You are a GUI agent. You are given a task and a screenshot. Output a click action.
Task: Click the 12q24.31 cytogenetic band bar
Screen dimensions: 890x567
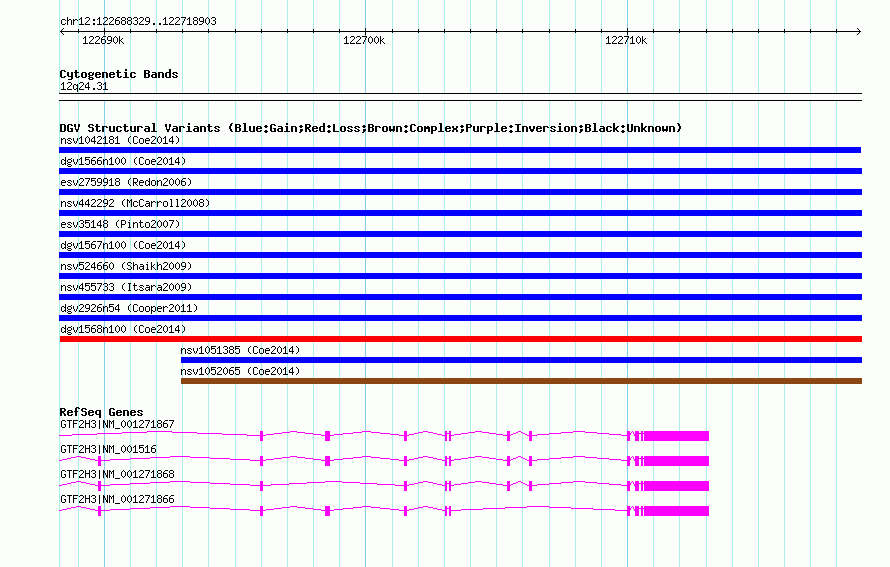coord(460,97)
